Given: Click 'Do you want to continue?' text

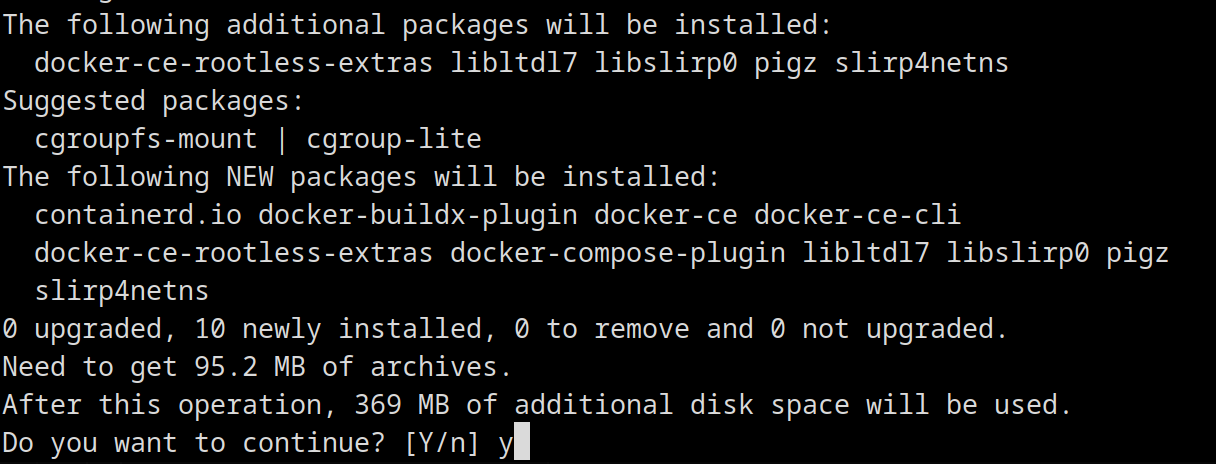Looking at the screenshot, I should [194, 443].
